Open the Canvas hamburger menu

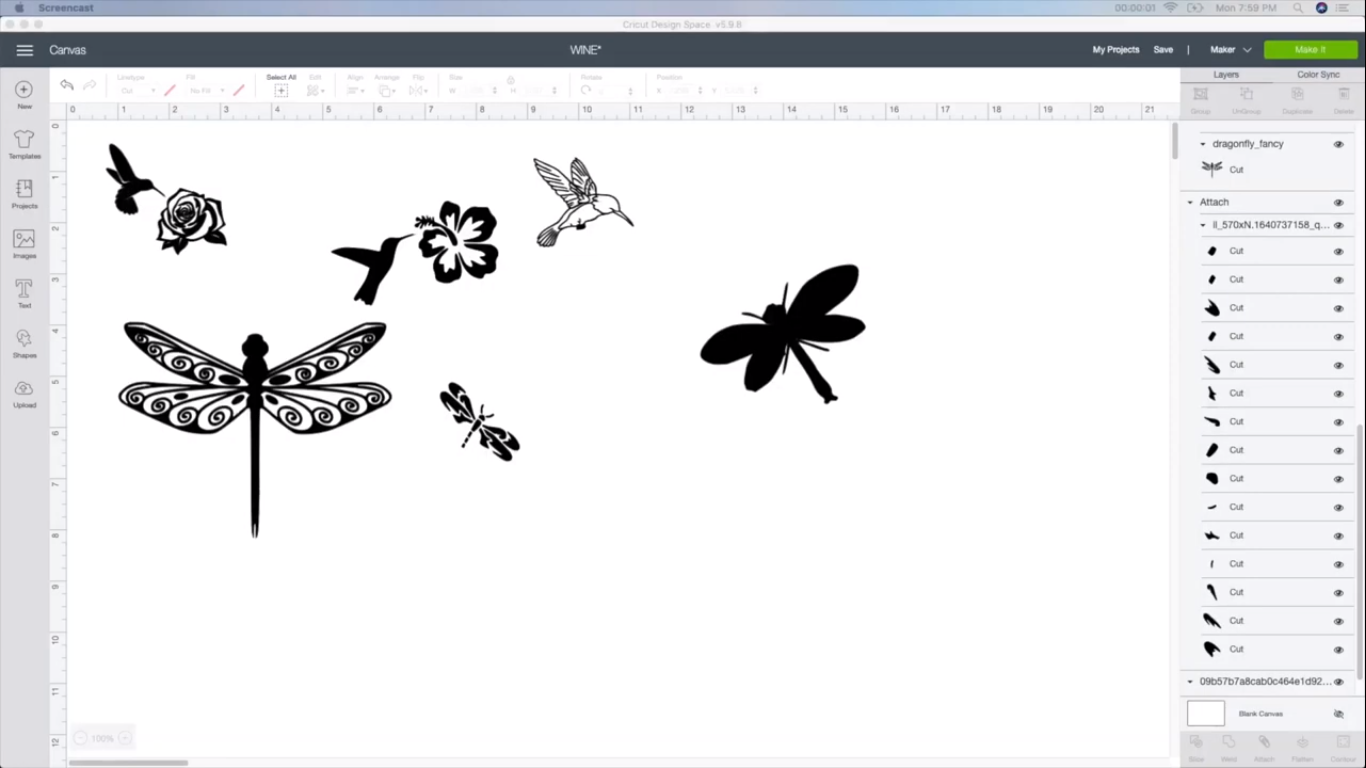click(x=25, y=49)
